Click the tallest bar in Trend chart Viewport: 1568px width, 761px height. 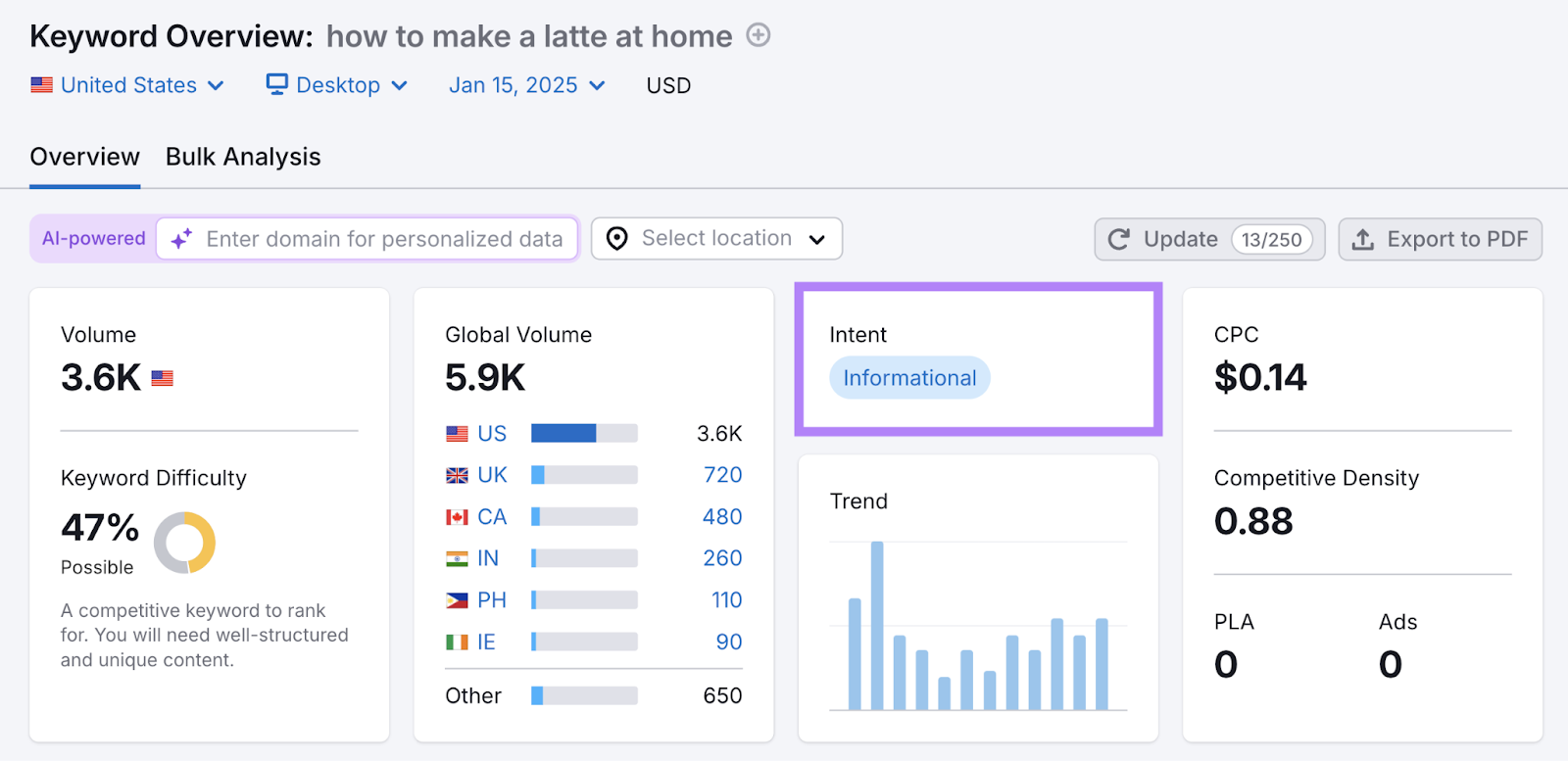[x=877, y=625]
